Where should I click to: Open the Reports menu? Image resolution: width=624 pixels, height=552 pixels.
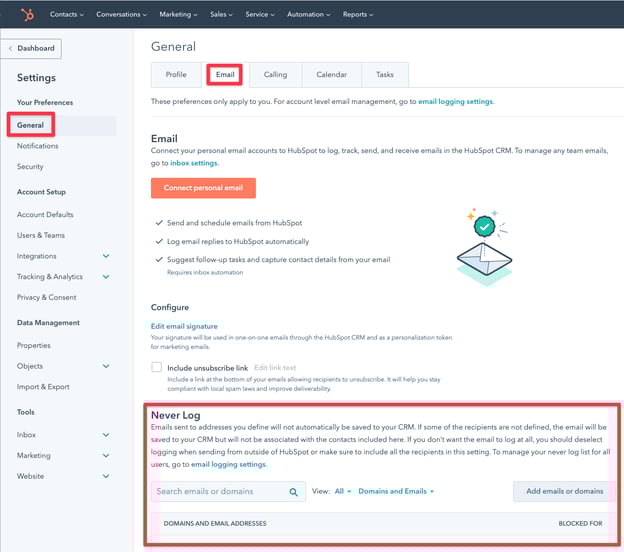click(358, 14)
